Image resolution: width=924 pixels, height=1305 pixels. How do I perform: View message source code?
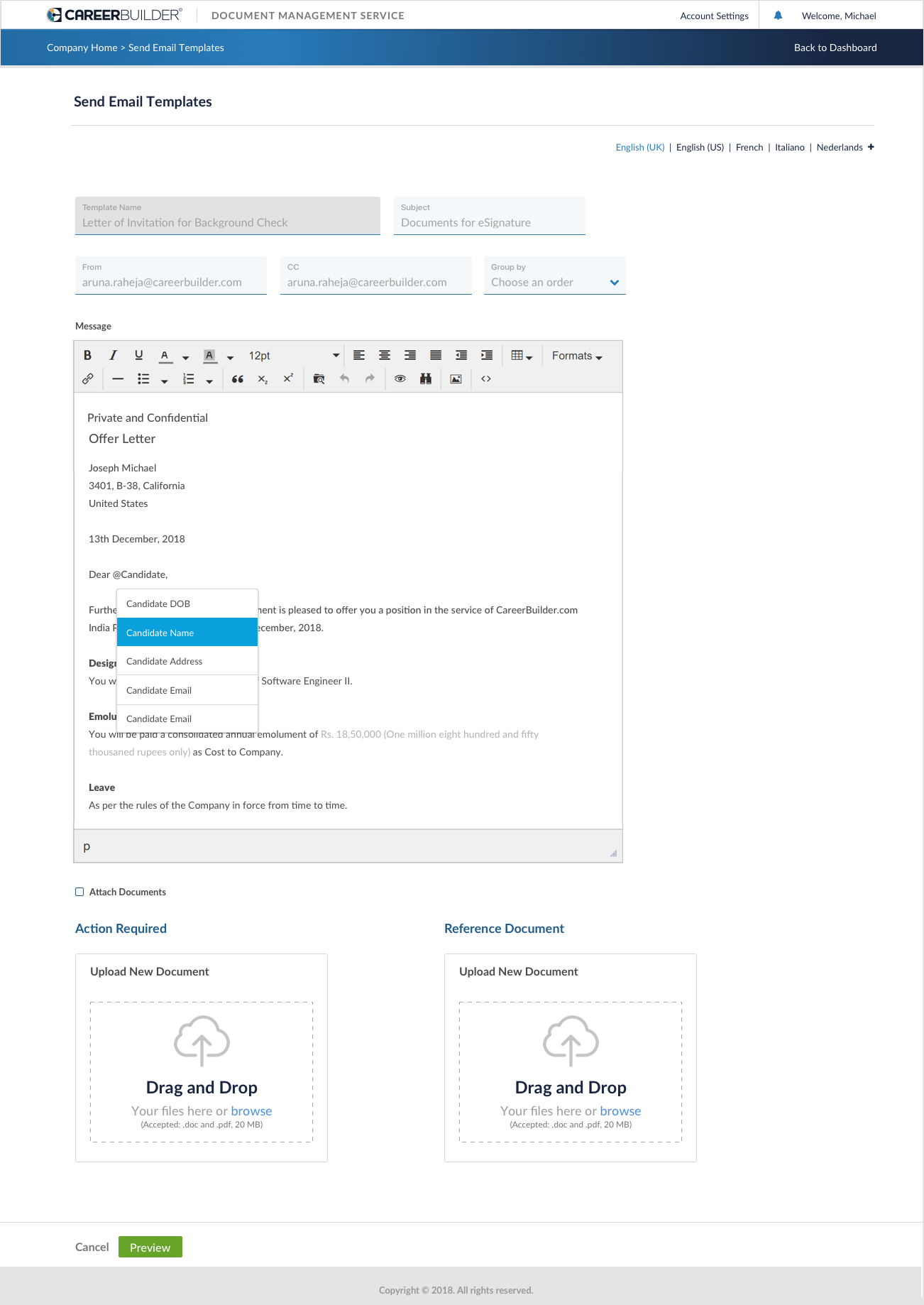coord(486,378)
